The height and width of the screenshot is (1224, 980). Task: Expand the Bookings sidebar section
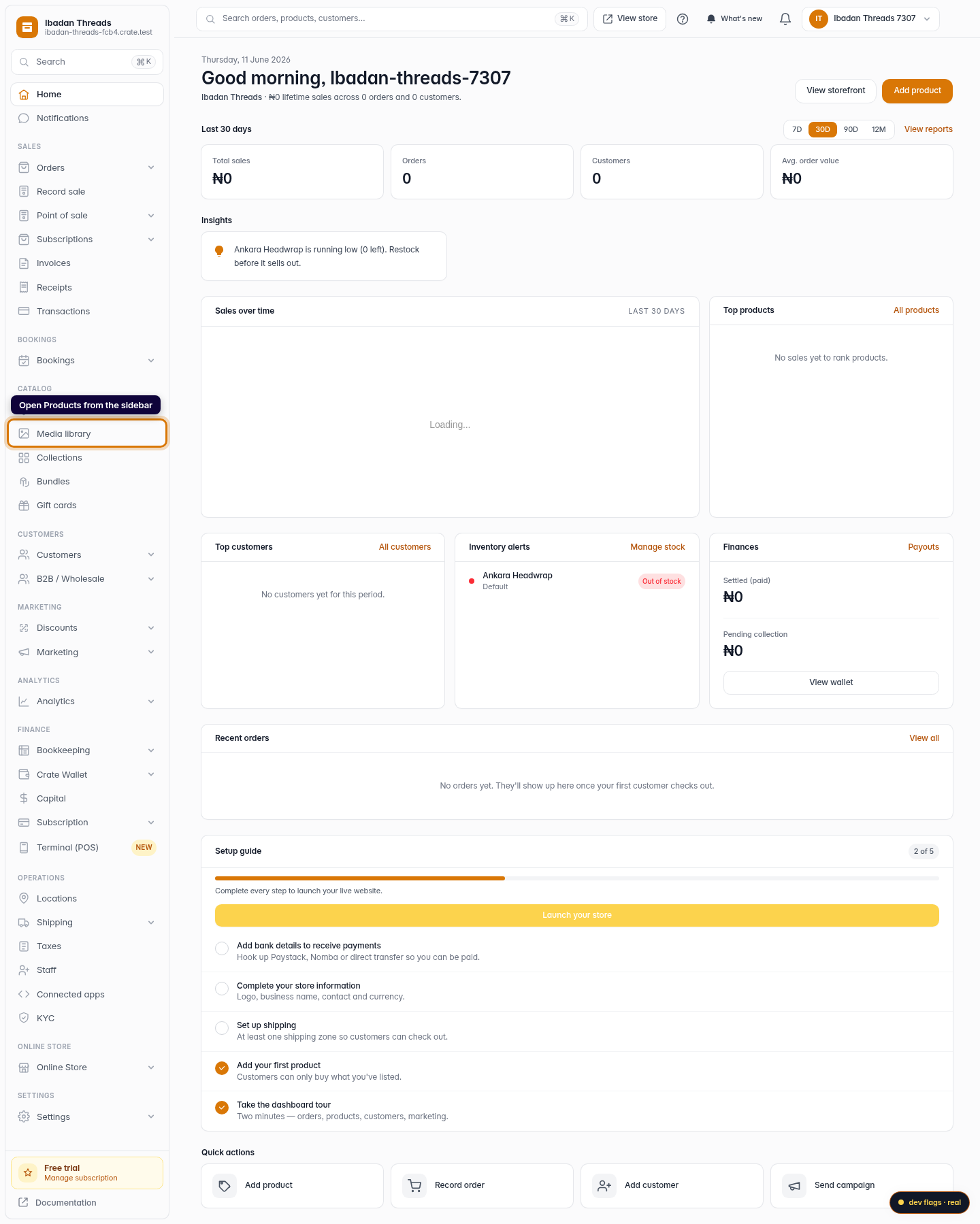coord(151,361)
